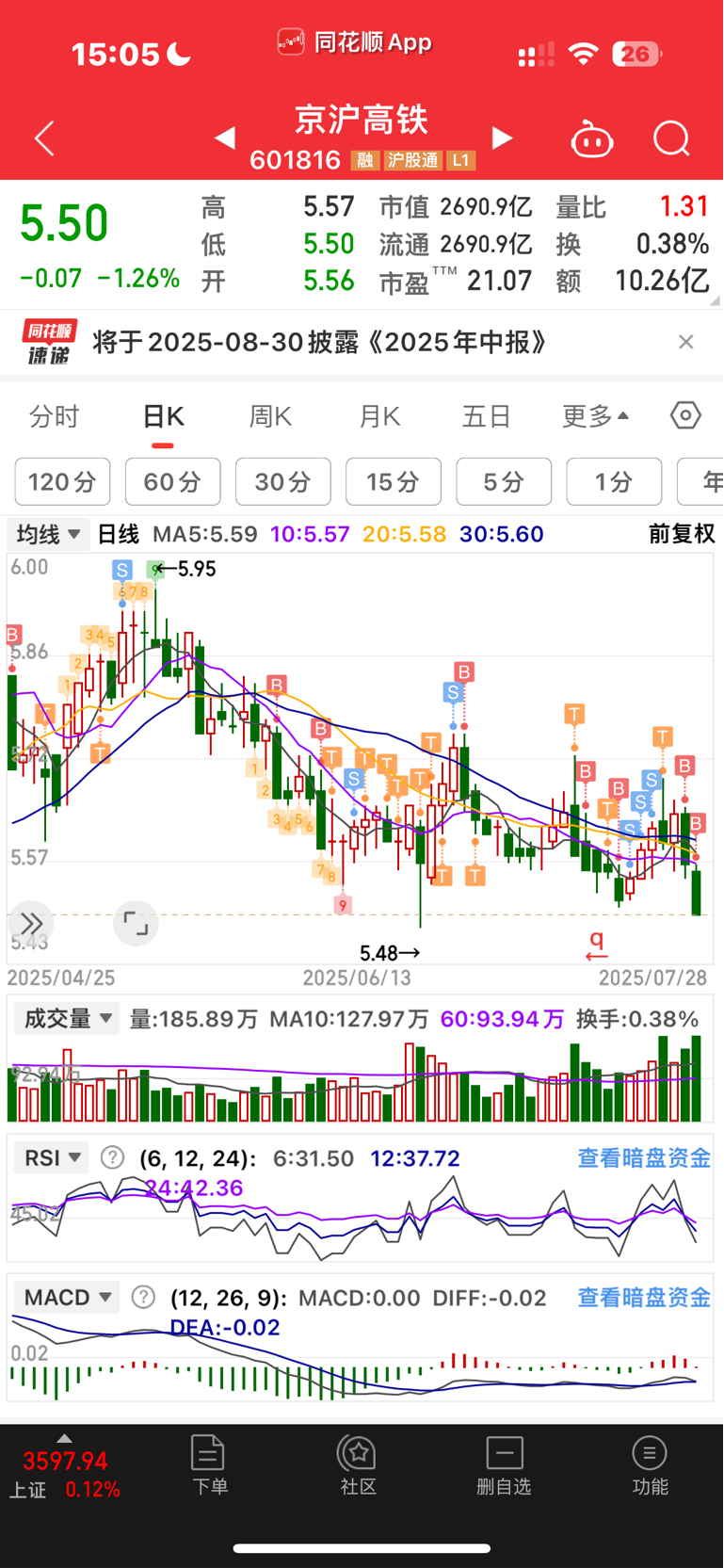Viewport: 724px width, 1568px height.
Task: Tap the 2025/06/13 date label
Action: coord(357,978)
